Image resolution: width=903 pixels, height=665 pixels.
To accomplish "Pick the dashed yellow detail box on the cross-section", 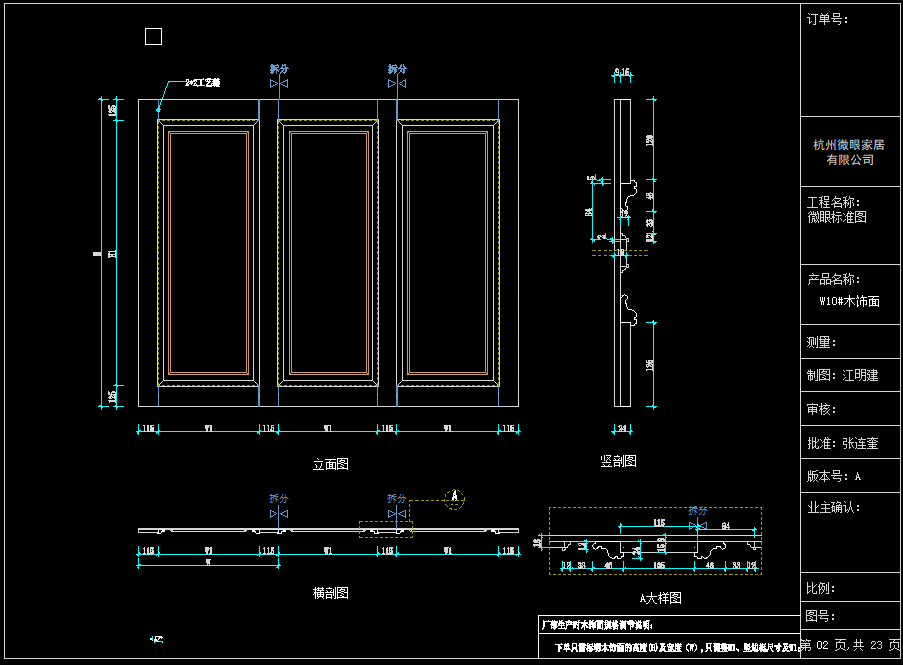I will pyautogui.click(x=386, y=529).
